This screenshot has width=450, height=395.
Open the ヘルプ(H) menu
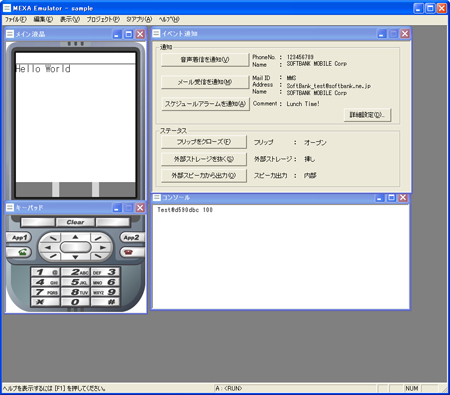pyautogui.click(x=169, y=19)
